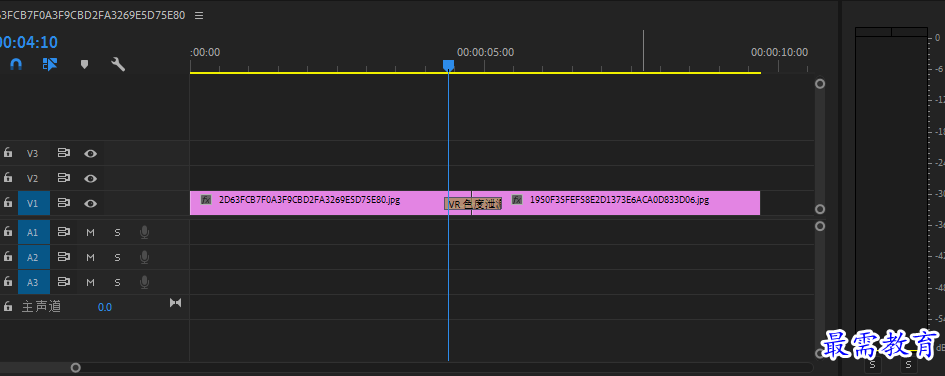Mute the A1 audio track
This screenshot has width=945, height=376.
90,233
